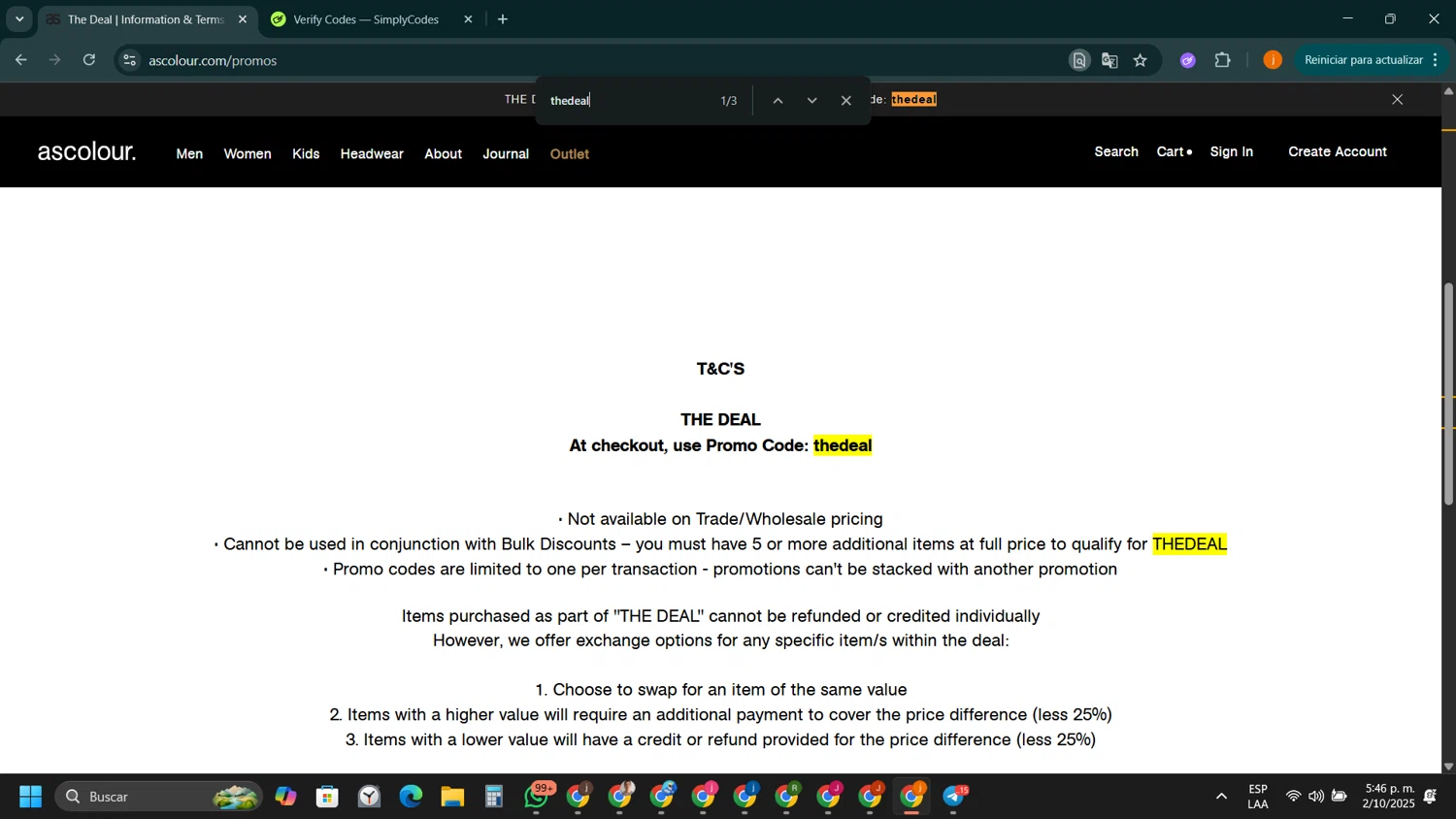
Task: Click the Google Lens search icon
Action: (x=1078, y=60)
